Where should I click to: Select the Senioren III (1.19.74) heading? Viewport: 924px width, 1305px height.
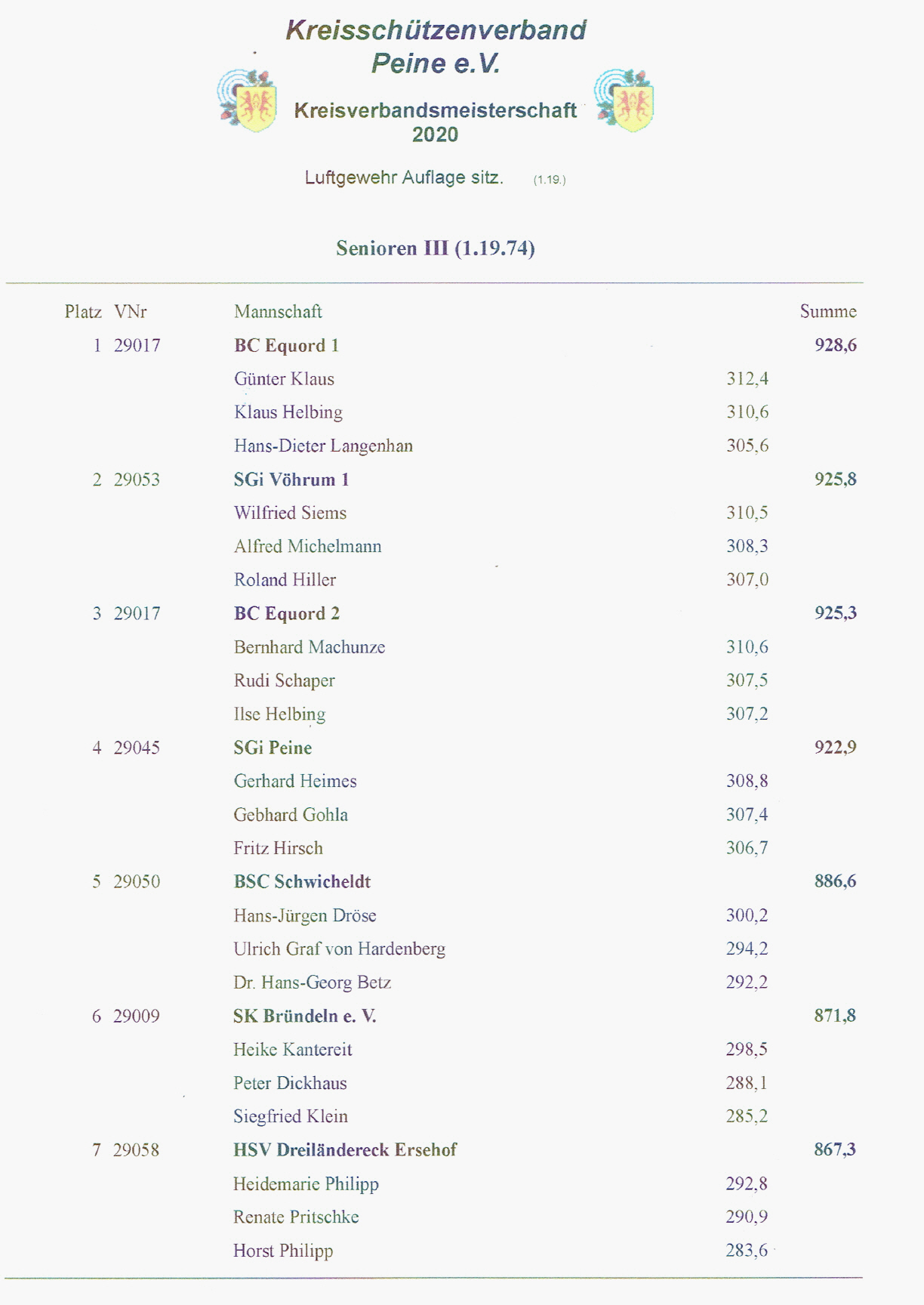[436, 248]
